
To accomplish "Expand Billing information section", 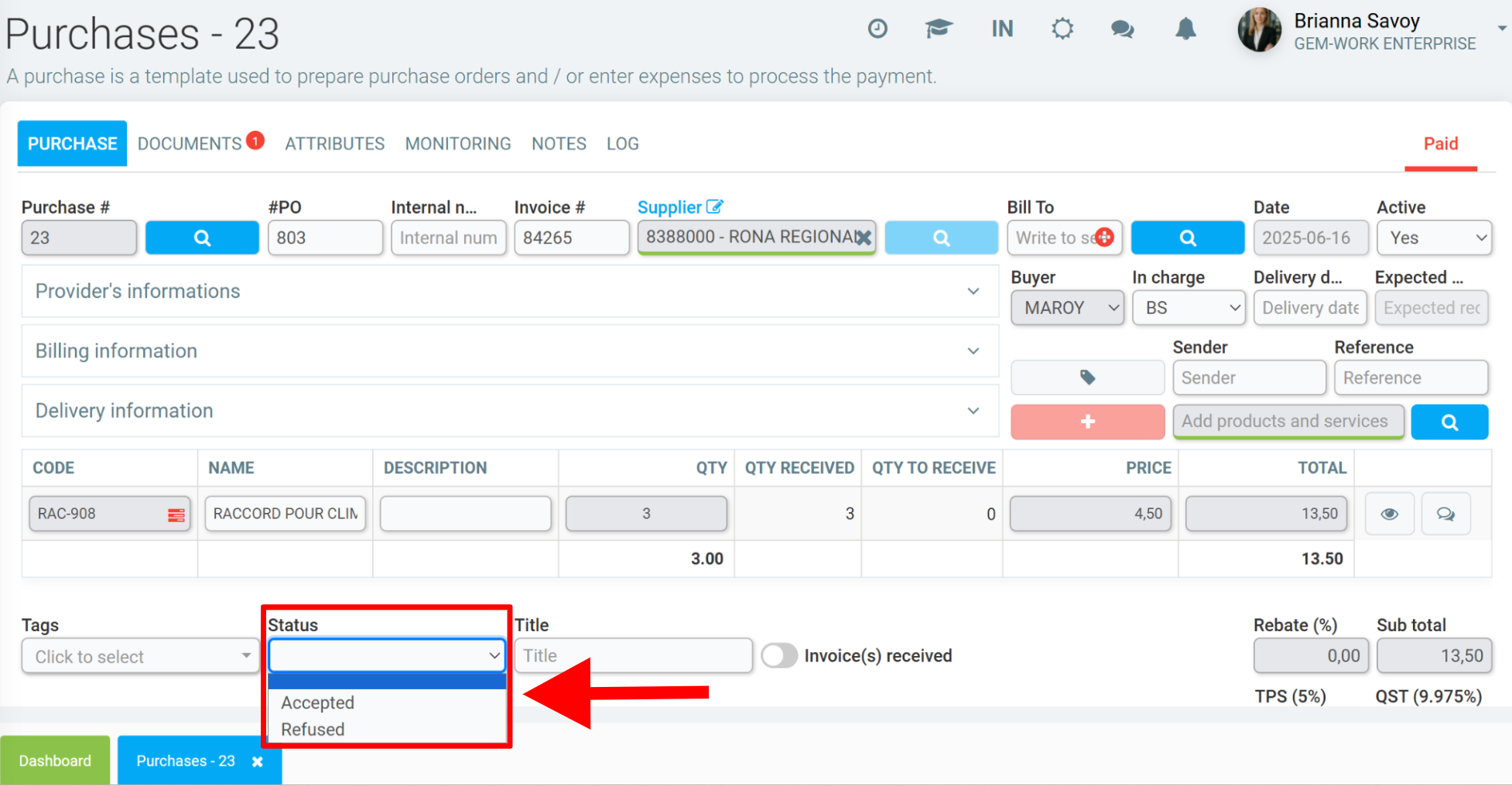I will 510,350.
